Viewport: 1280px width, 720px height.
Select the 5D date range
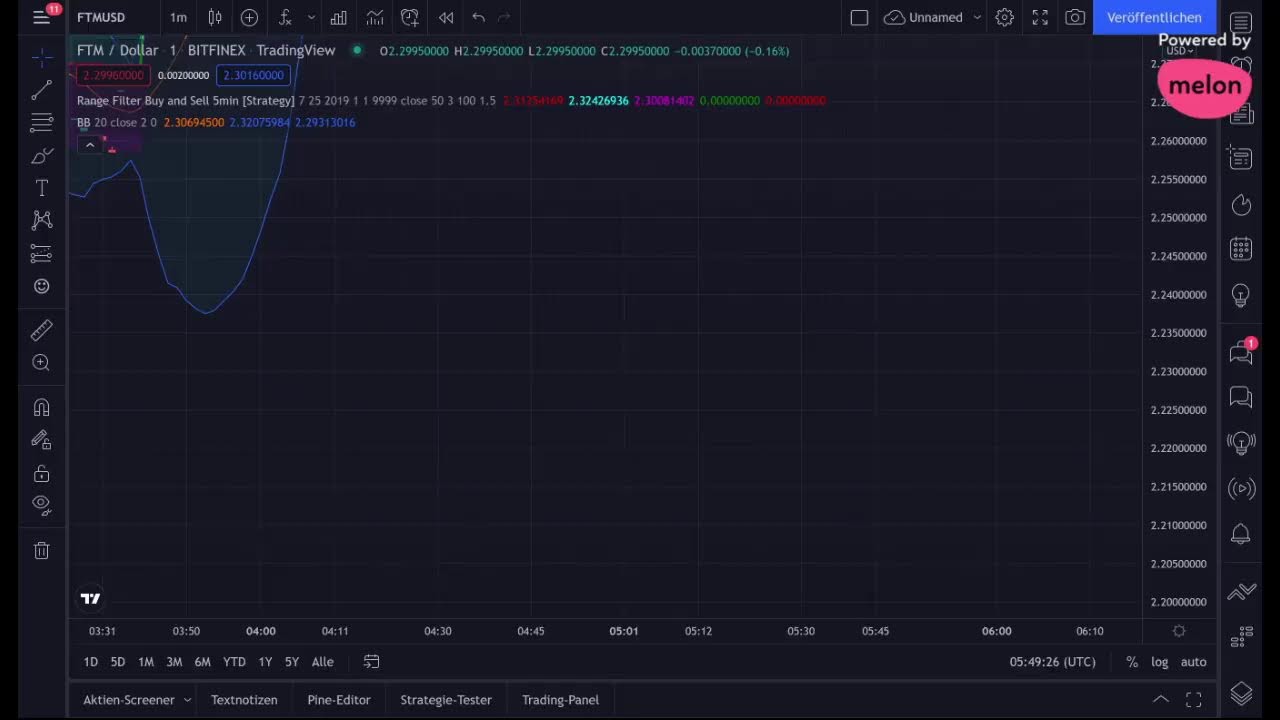point(118,662)
